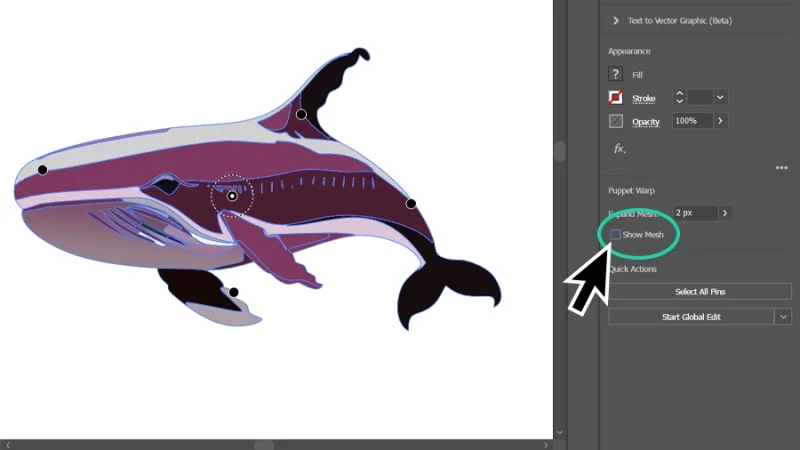
Task: Click the Select All Pins button
Action: (699, 291)
